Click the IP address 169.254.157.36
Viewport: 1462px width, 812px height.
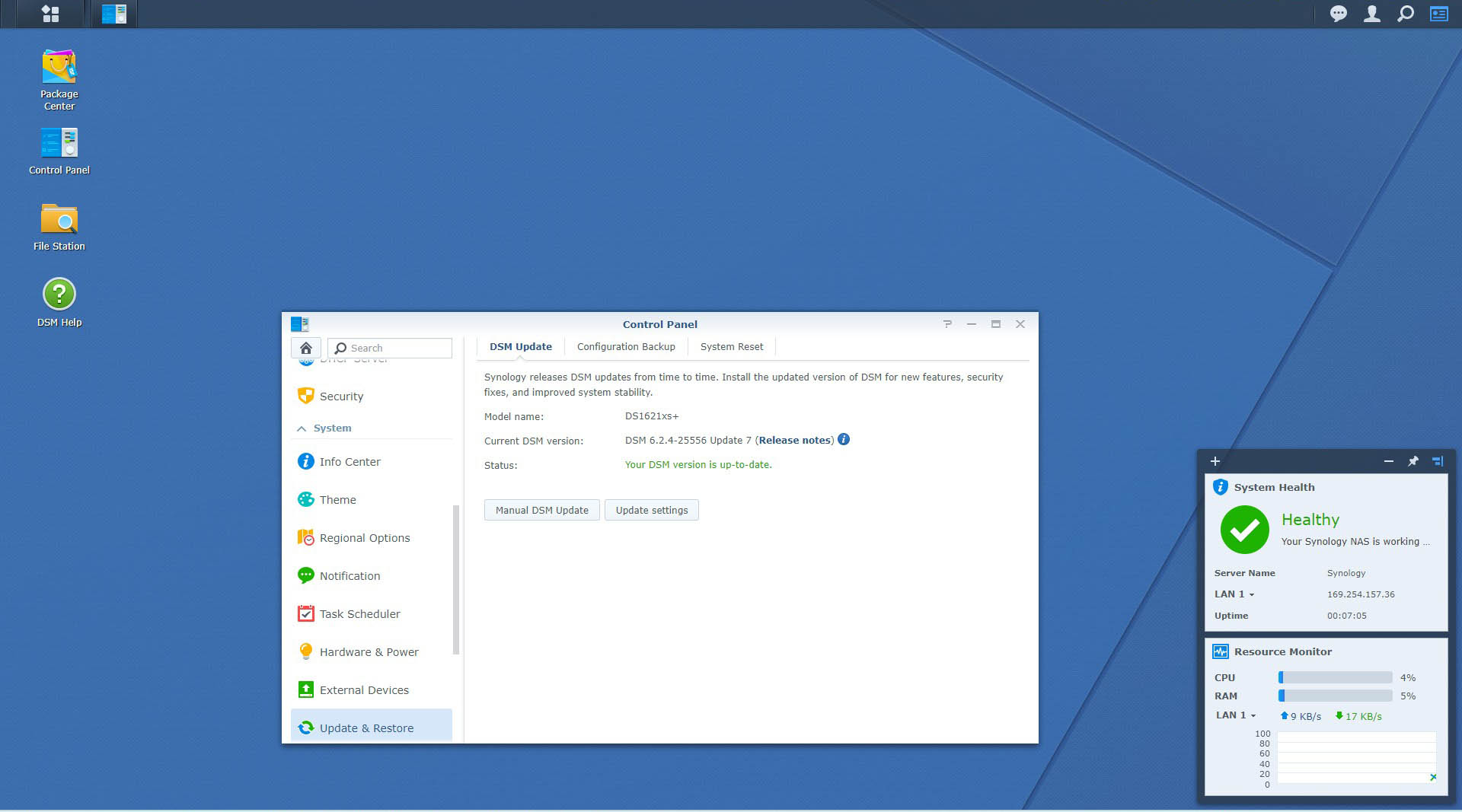point(1361,594)
